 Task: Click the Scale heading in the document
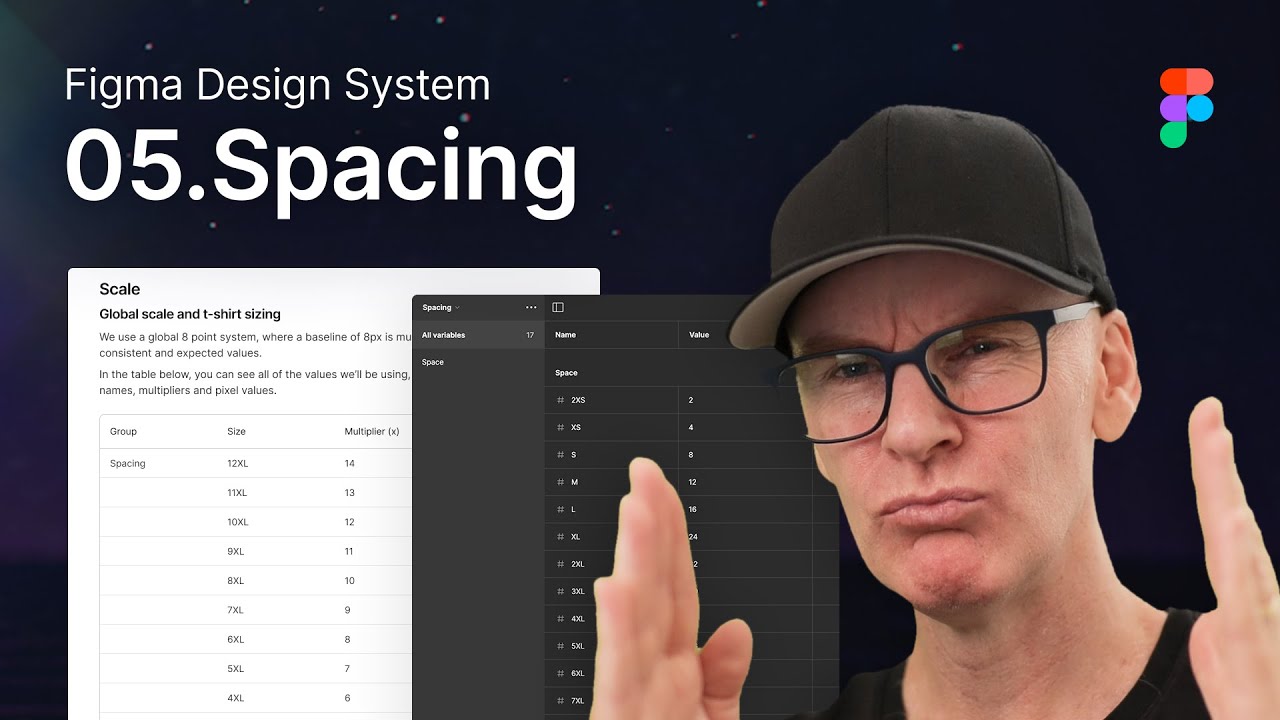pyautogui.click(x=120, y=289)
